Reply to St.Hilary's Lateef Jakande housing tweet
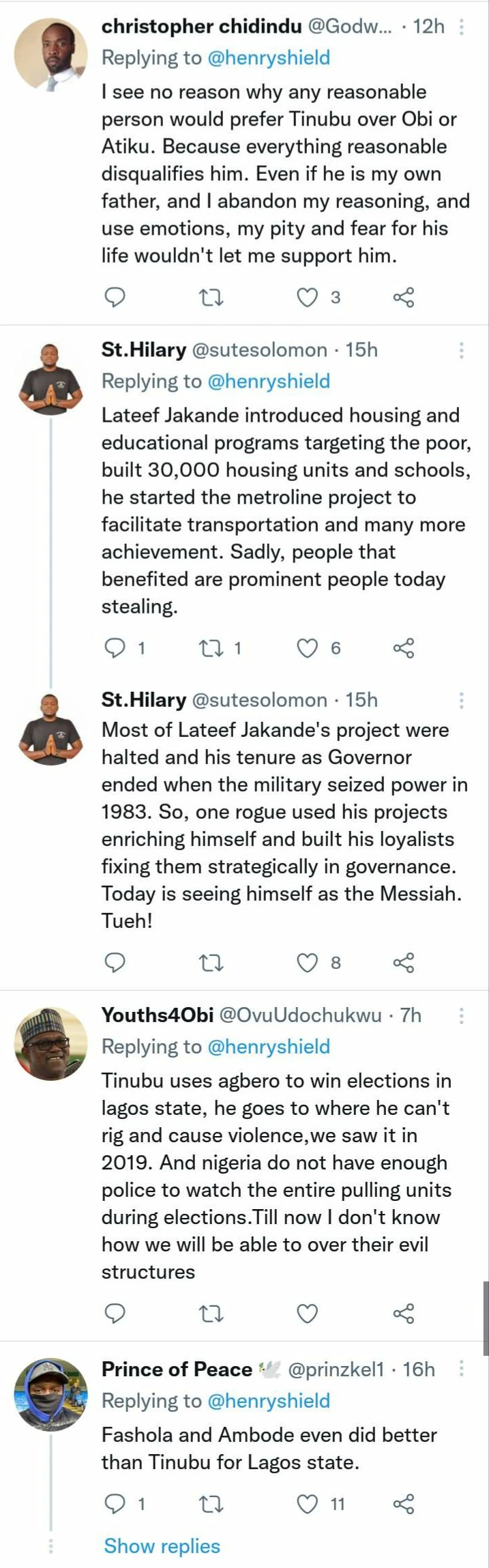489x1568 pixels. 115,648
